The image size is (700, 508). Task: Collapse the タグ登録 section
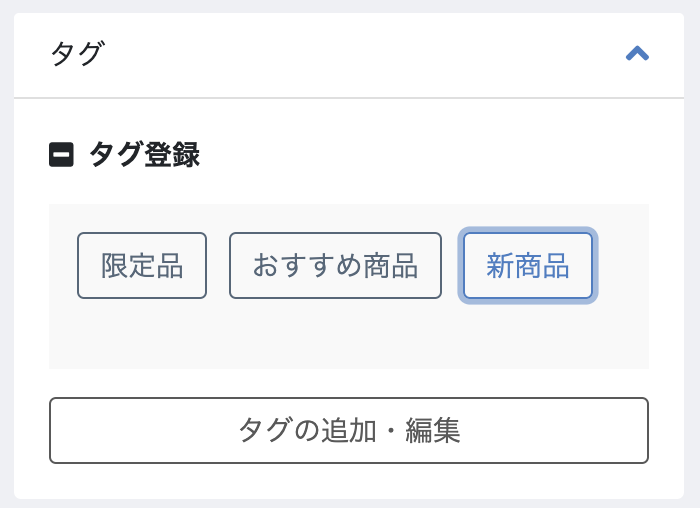point(61,155)
